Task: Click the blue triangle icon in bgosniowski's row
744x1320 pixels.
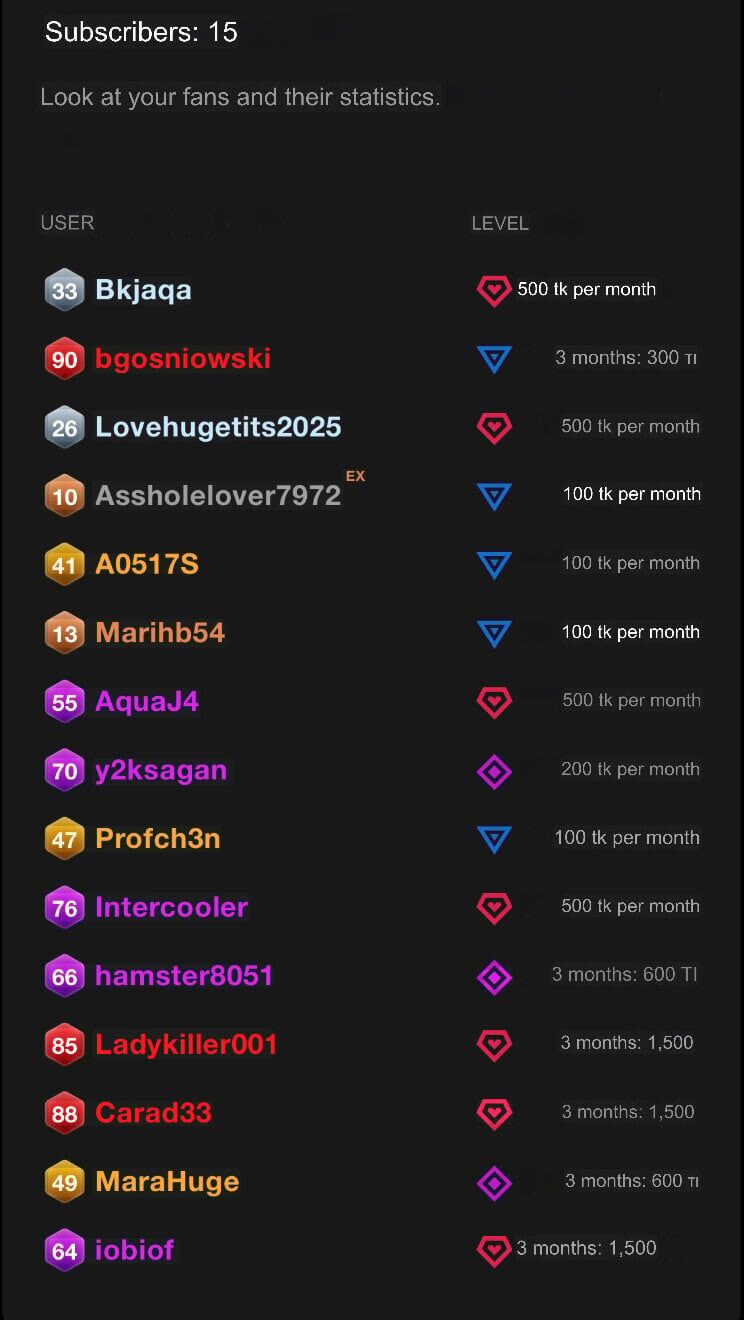Action: (x=494, y=358)
